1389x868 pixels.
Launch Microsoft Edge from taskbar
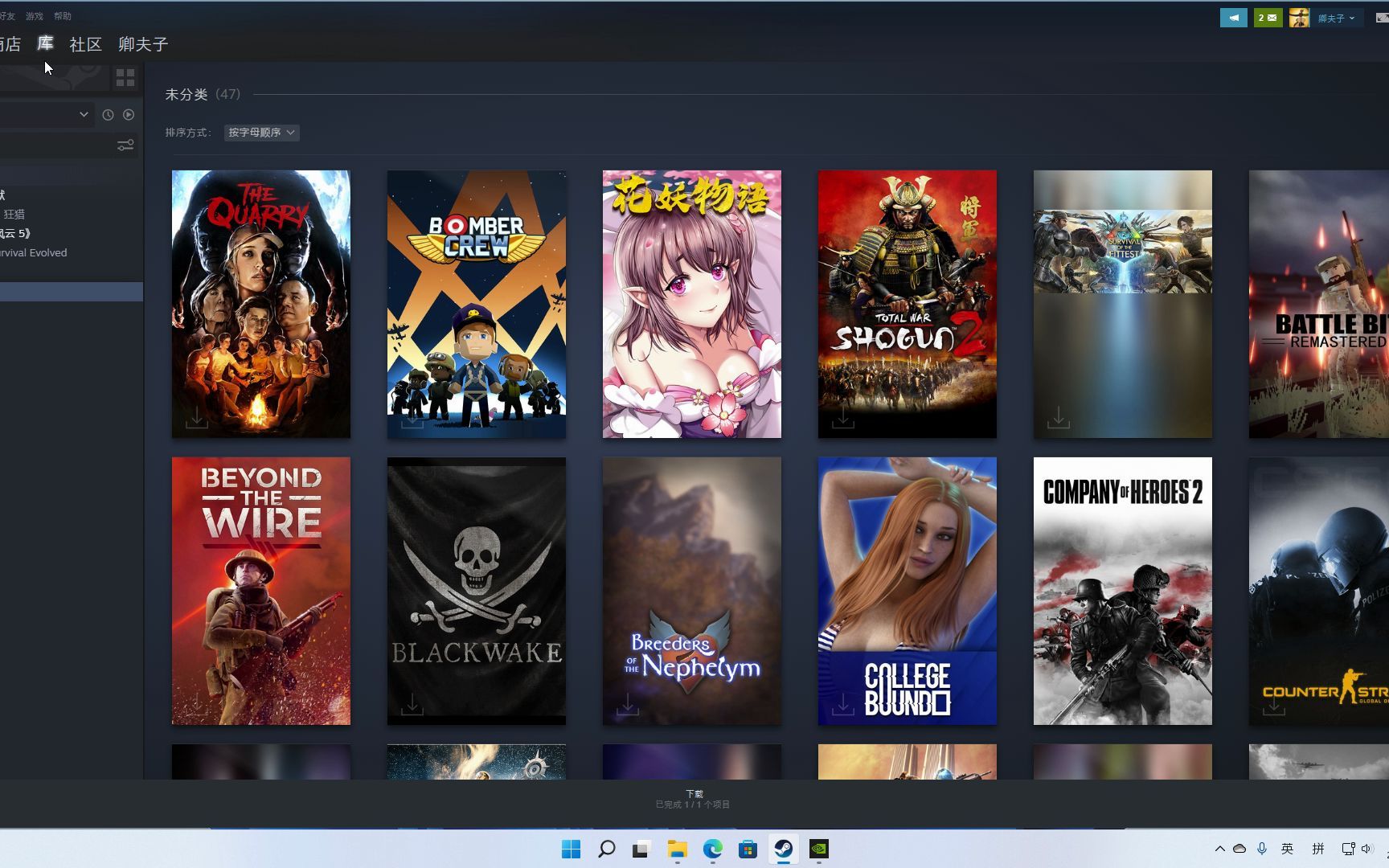click(x=713, y=849)
